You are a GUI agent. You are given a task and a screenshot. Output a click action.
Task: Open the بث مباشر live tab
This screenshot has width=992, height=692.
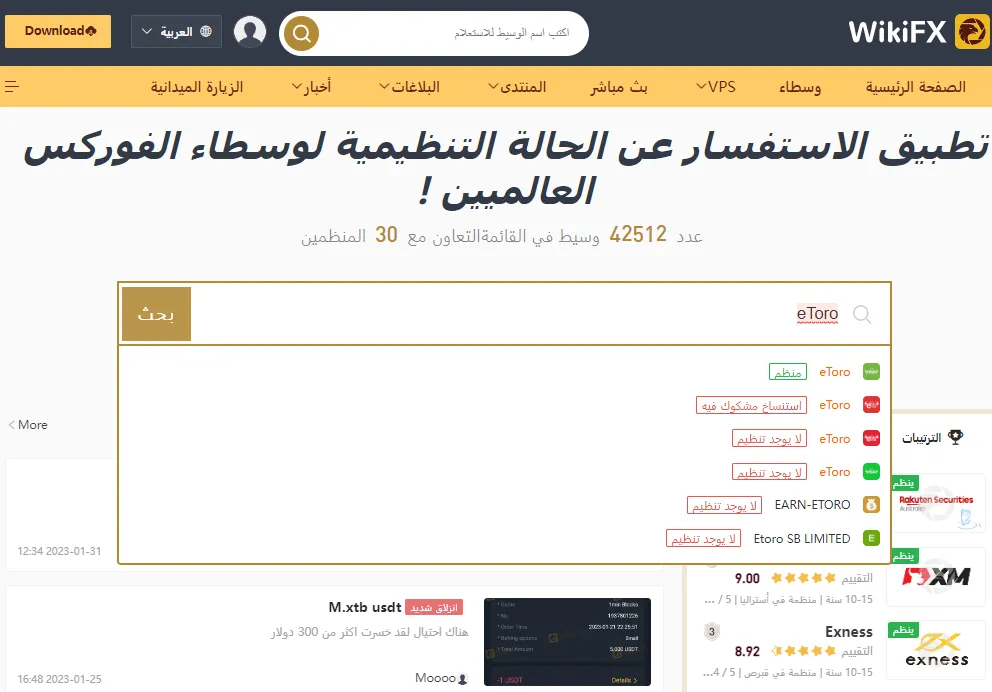point(619,87)
